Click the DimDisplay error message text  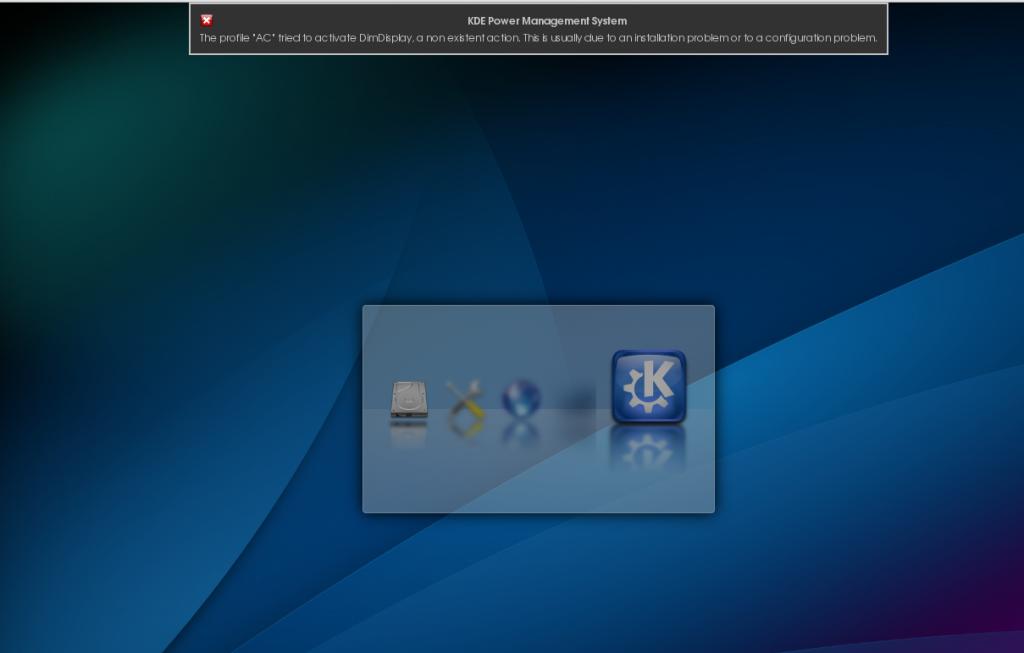click(x=538, y=38)
